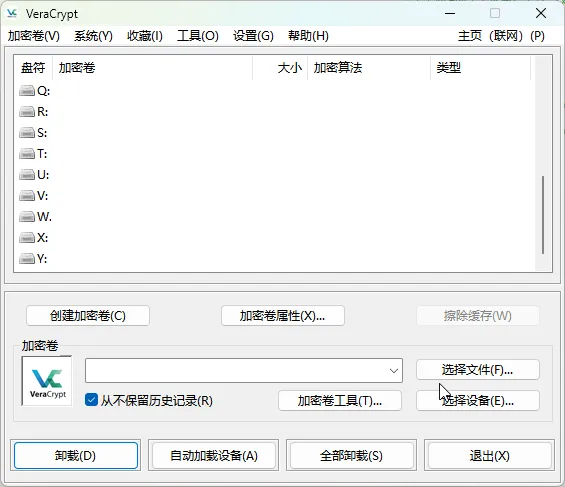This screenshot has height=487, width=565.
Task: Click the R: drive icon
Action: (27, 112)
